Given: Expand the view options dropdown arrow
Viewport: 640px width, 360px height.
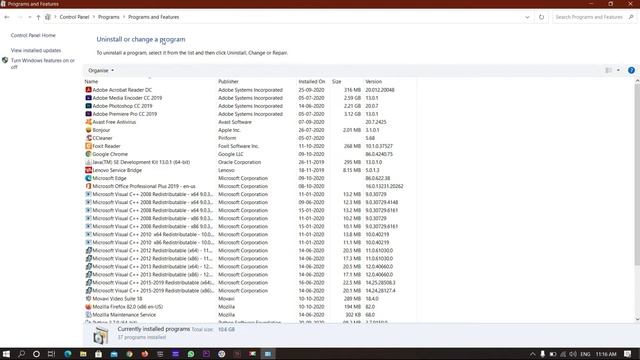Looking at the screenshot, I should coord(618,70).
